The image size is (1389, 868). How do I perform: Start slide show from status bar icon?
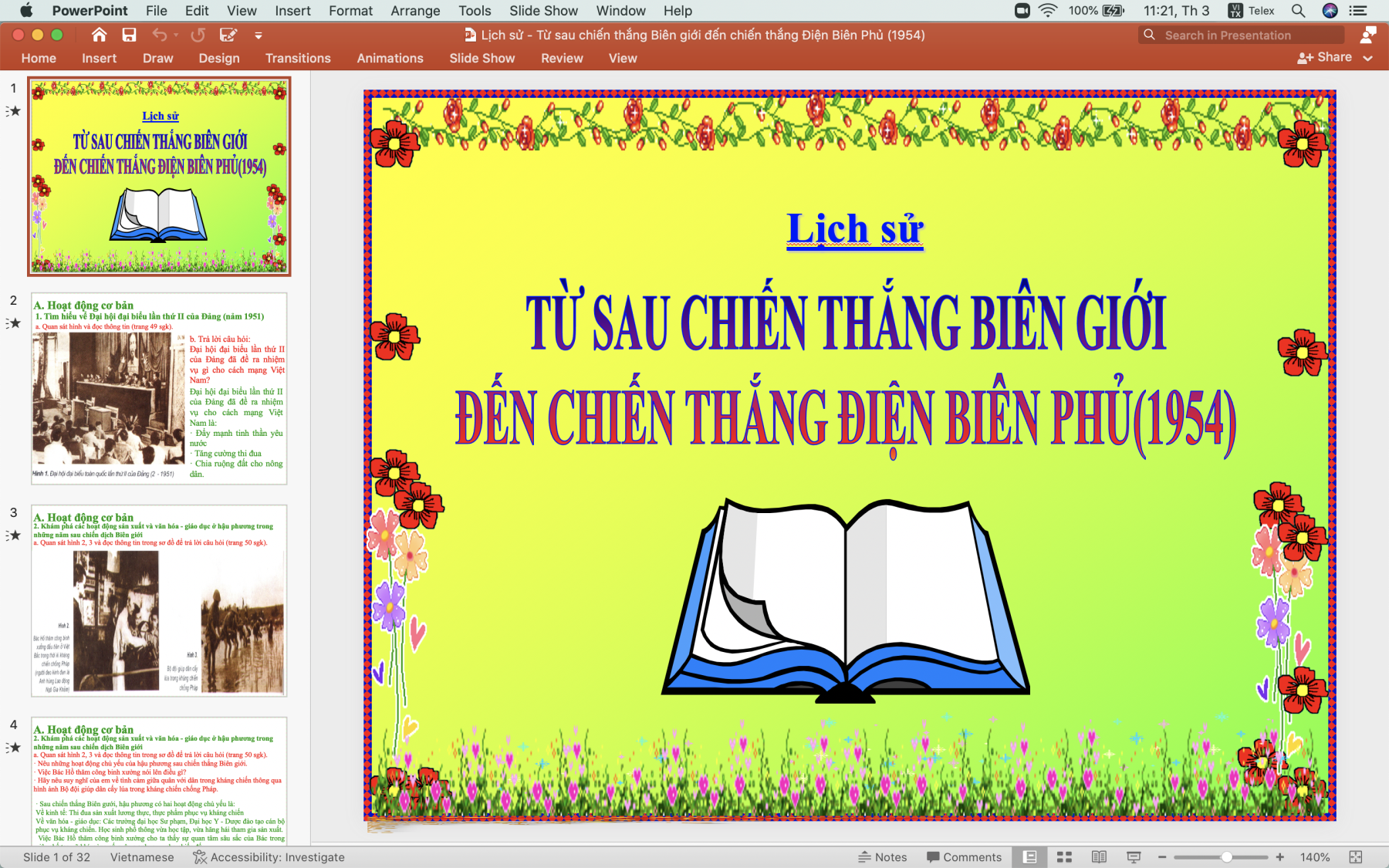coord(1134,857)
